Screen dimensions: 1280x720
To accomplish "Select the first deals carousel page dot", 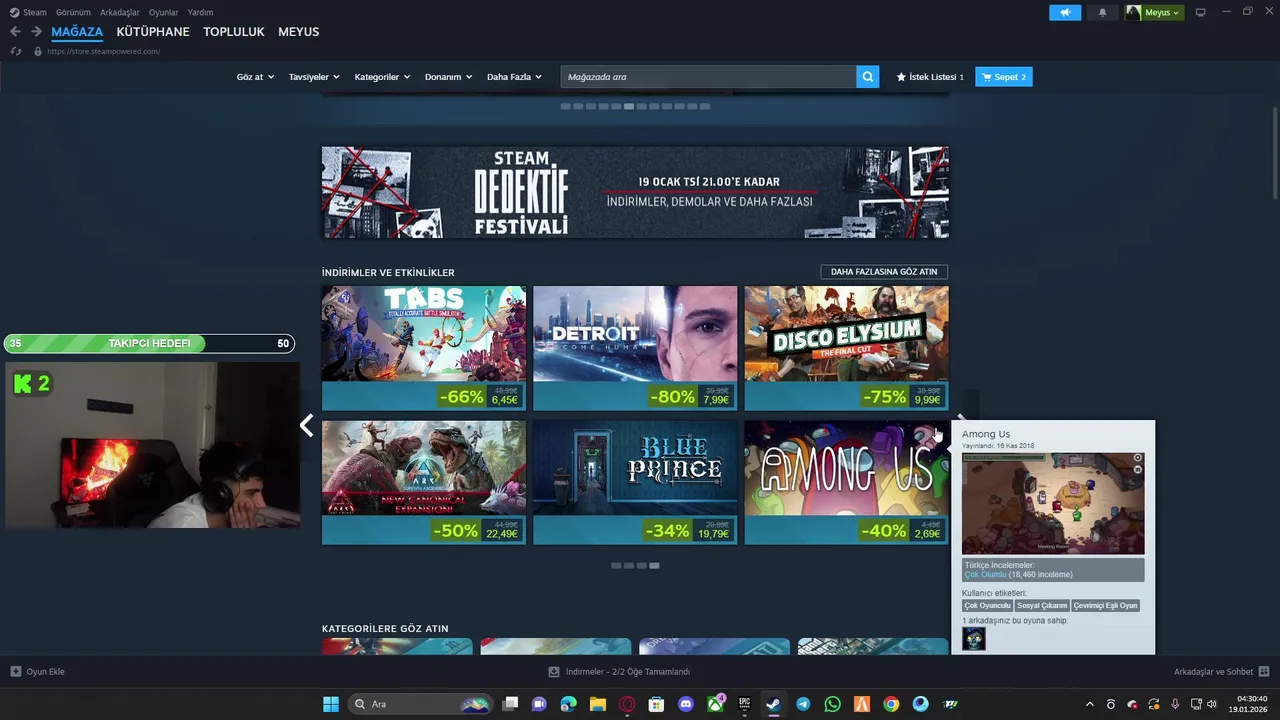I will click(616, 565).
